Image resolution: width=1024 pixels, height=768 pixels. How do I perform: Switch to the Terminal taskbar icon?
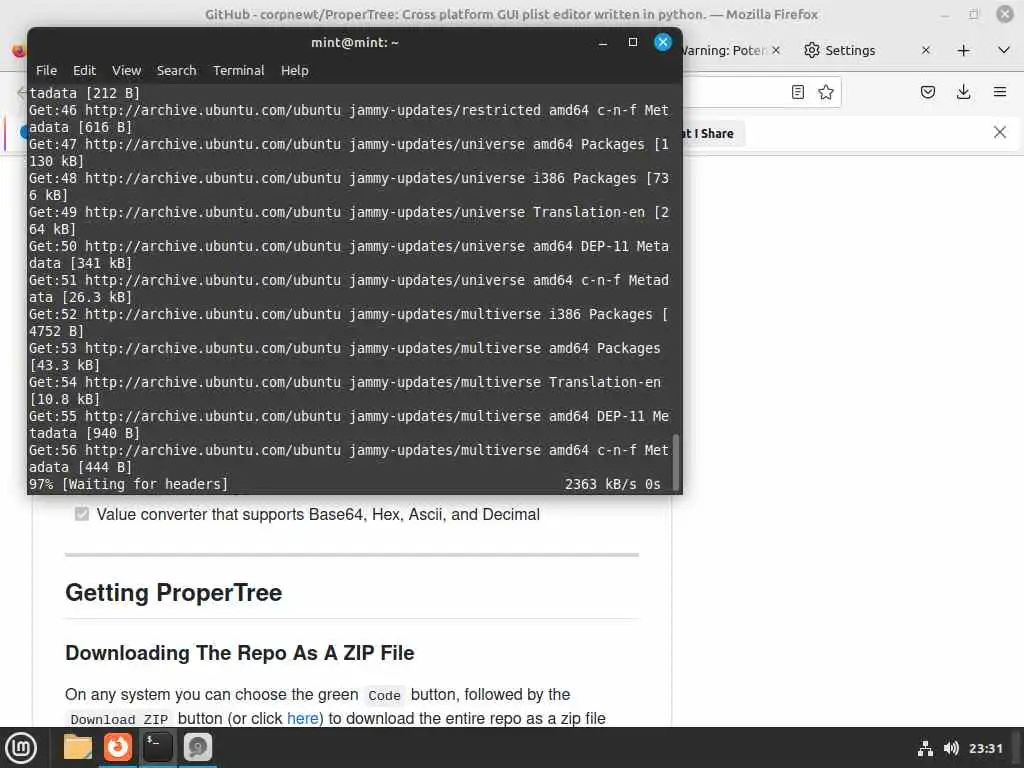158,747
